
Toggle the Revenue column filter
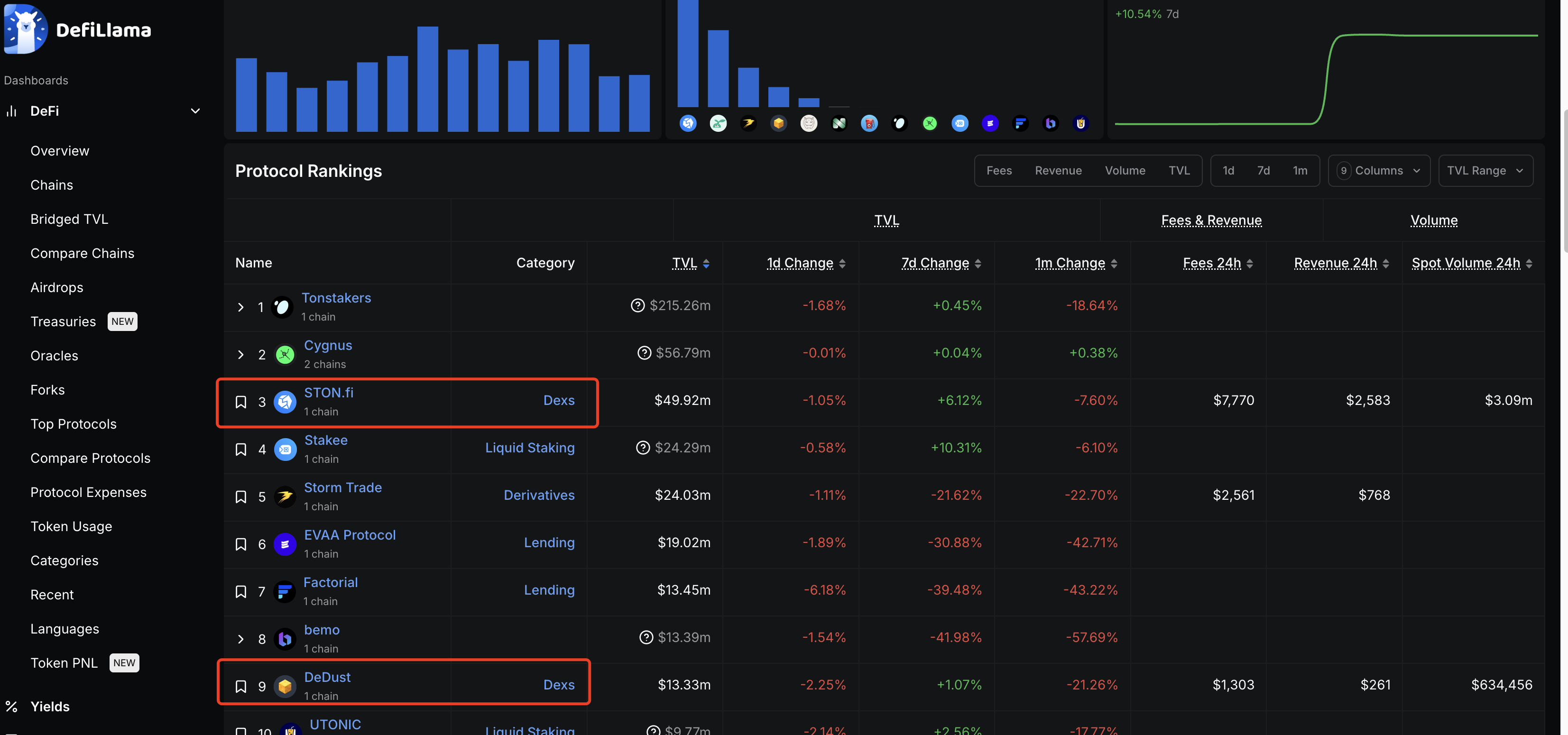(1058, 171)
